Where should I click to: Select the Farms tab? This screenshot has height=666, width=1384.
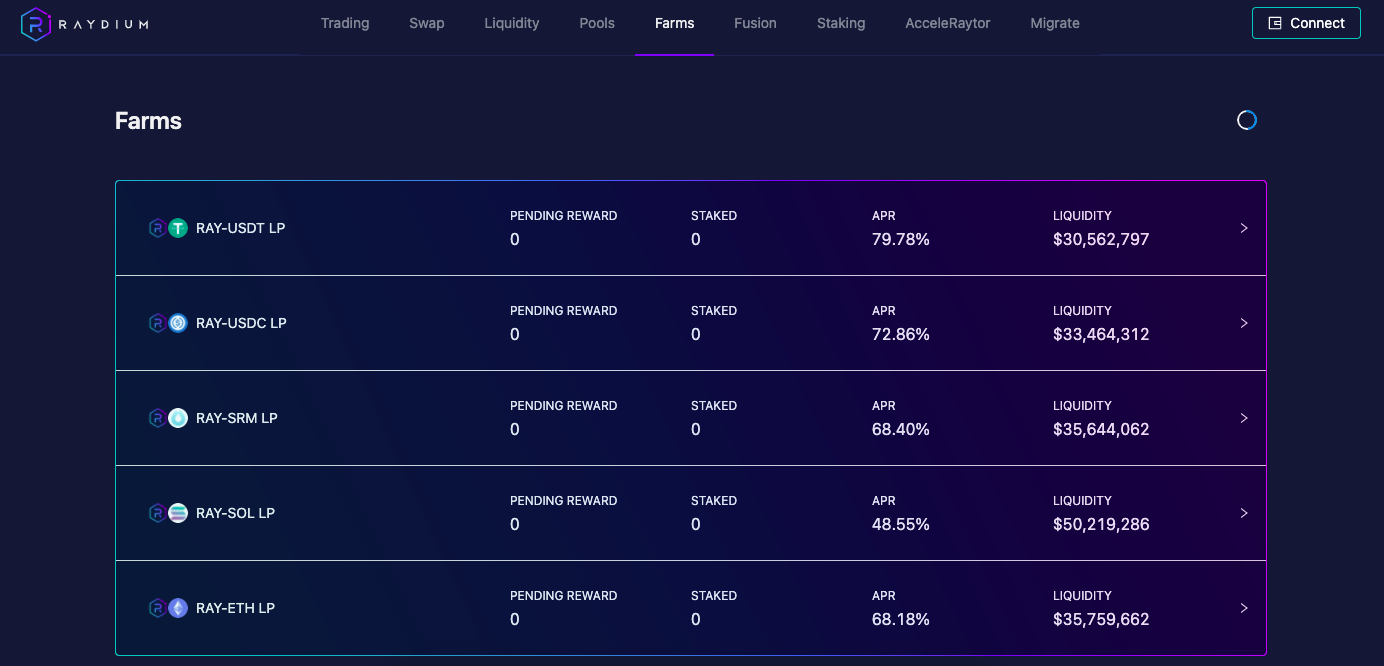point(674,23)
